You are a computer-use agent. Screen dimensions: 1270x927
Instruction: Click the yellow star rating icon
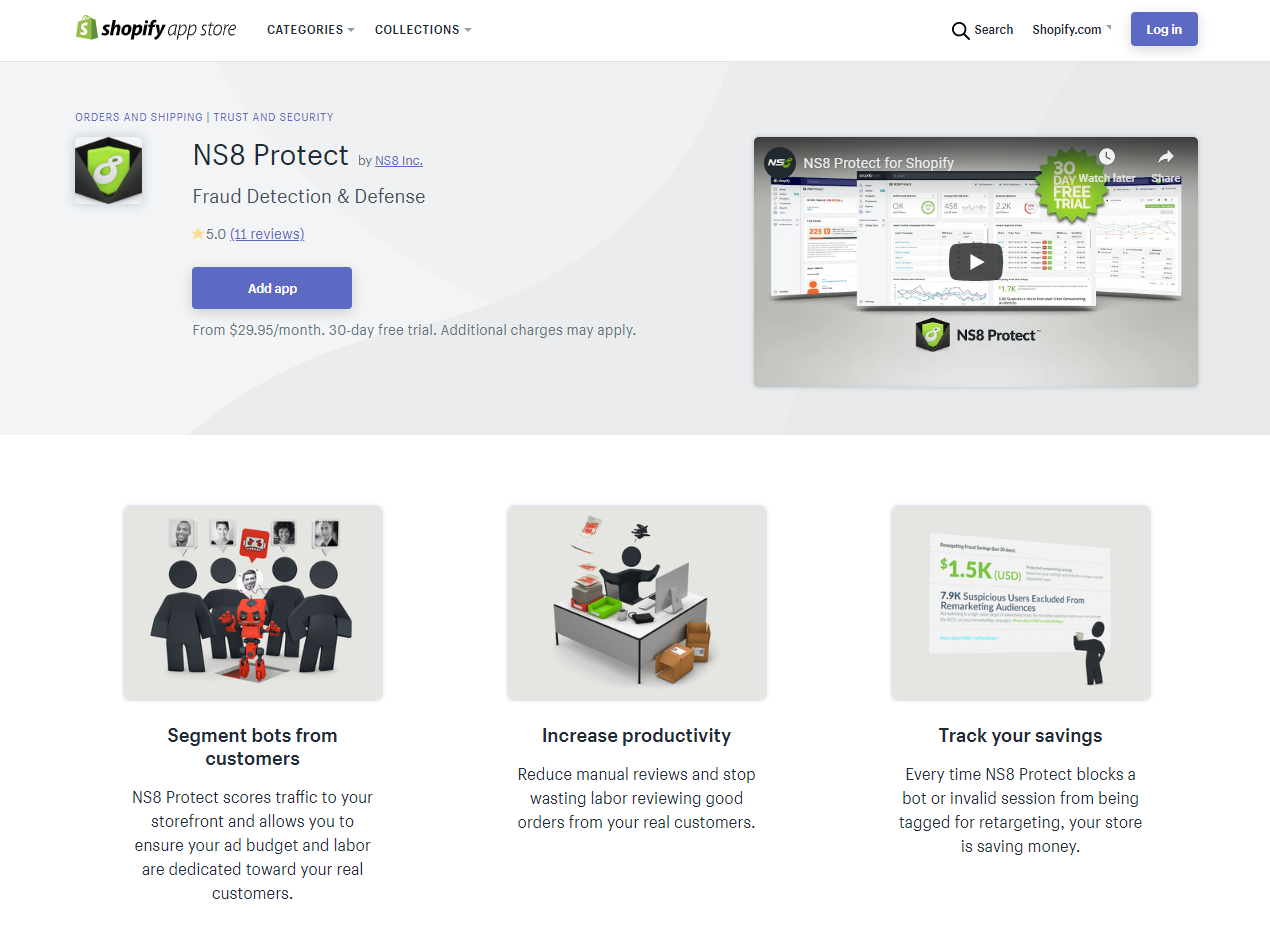[198, 234]
